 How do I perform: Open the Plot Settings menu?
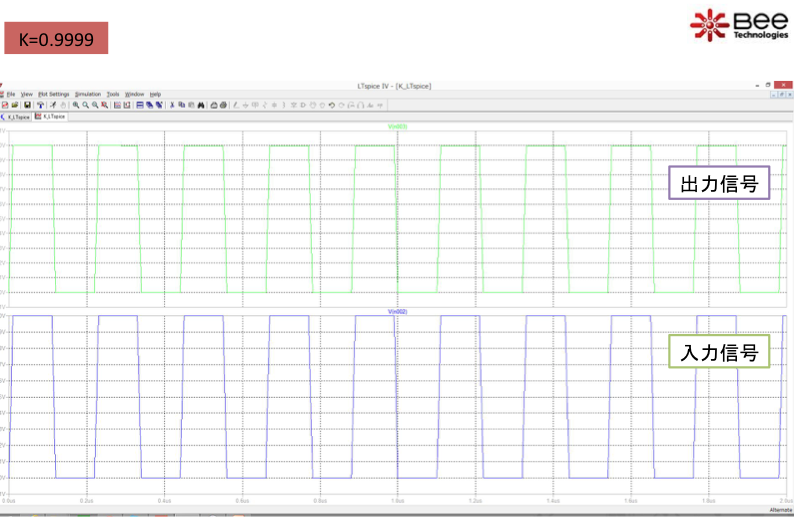54,94
